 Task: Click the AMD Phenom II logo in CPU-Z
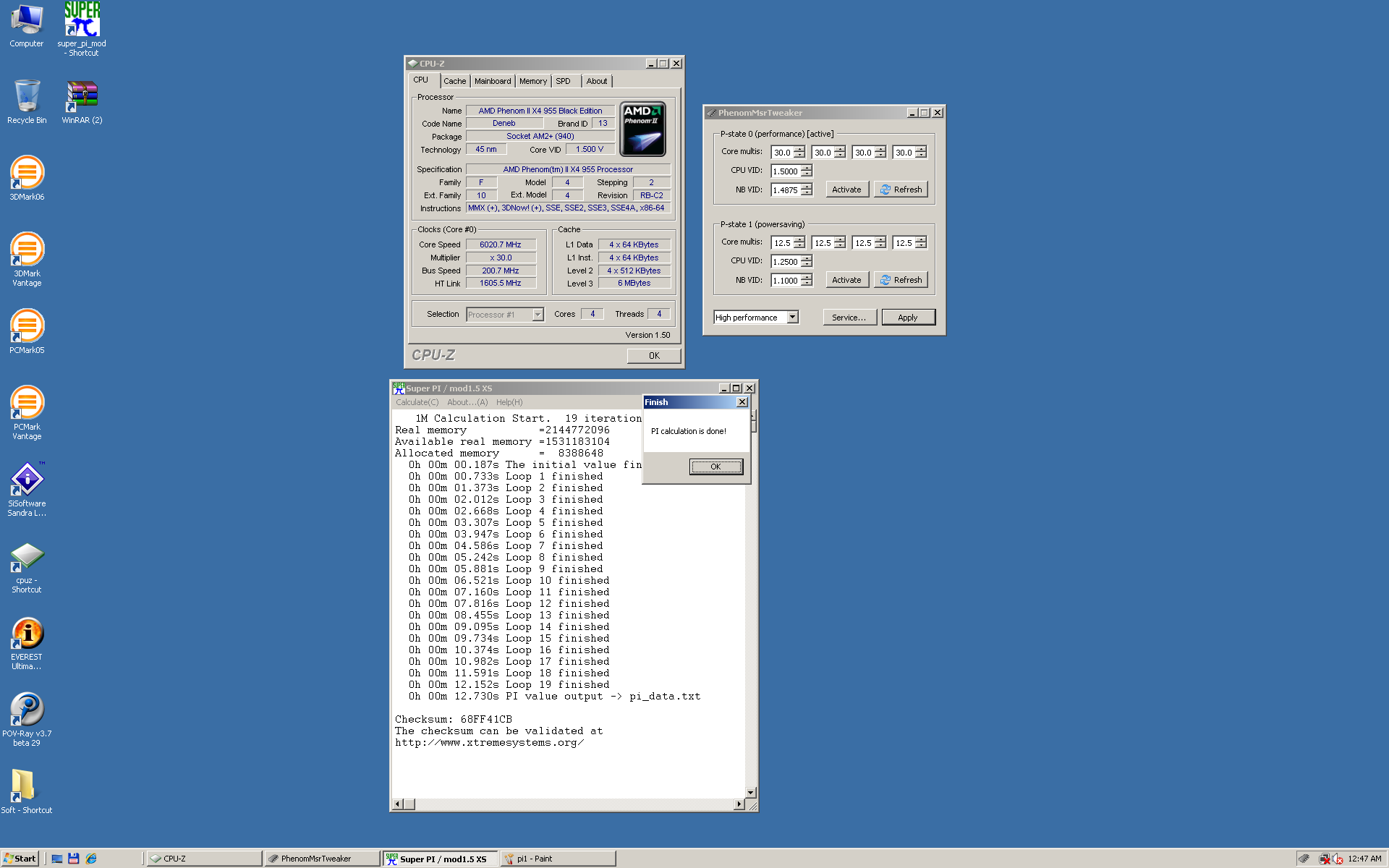642,129
